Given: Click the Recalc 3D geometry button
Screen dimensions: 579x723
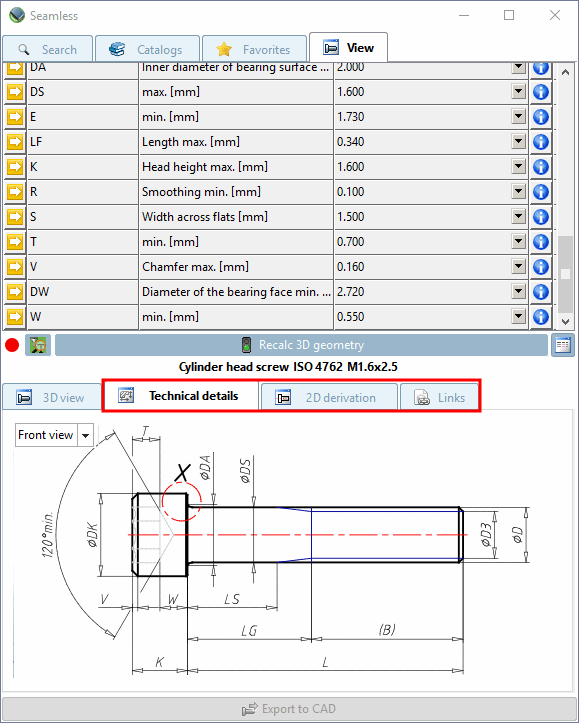Looking at the screenshot, I should click(301, 345).
